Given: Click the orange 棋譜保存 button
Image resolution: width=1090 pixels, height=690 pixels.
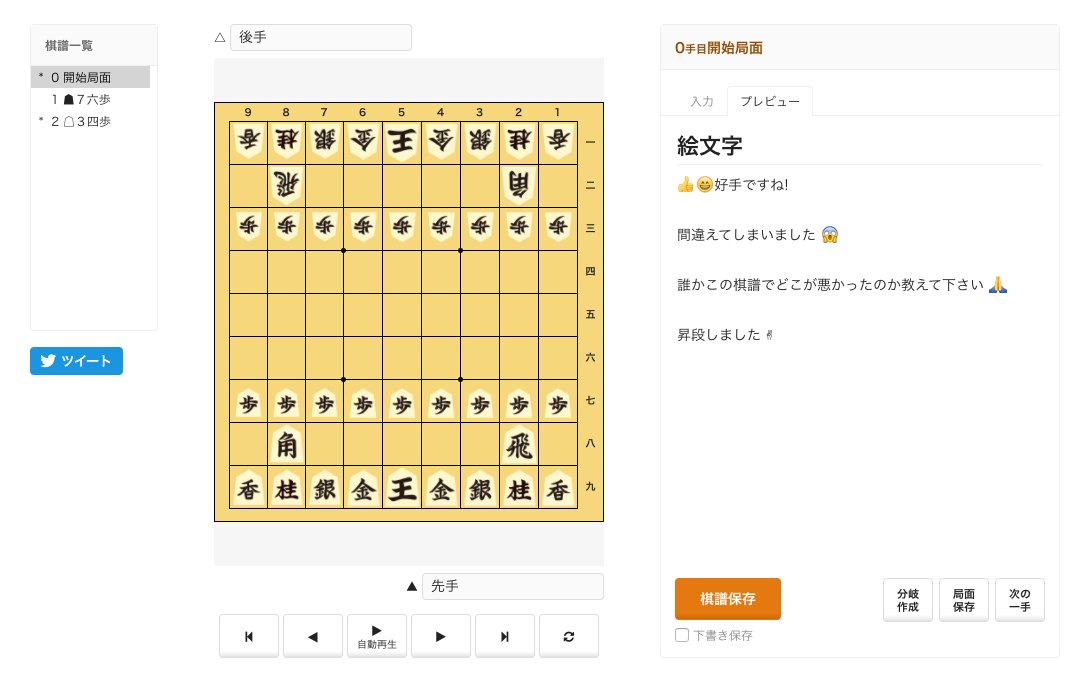Looking at the screenshot, I should pyautogui.click(x=727, y=599).
